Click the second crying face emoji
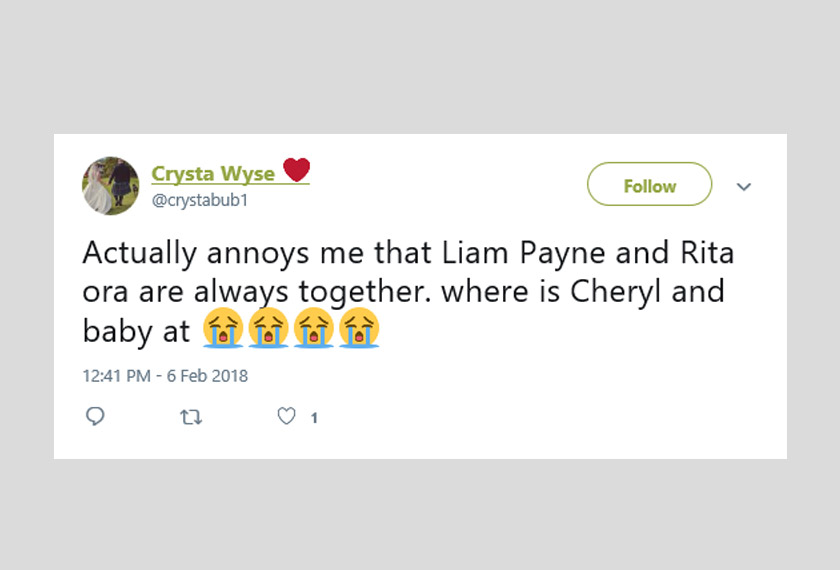The width and height of the screenshot is (840, 570). click(x=268, y=330)
